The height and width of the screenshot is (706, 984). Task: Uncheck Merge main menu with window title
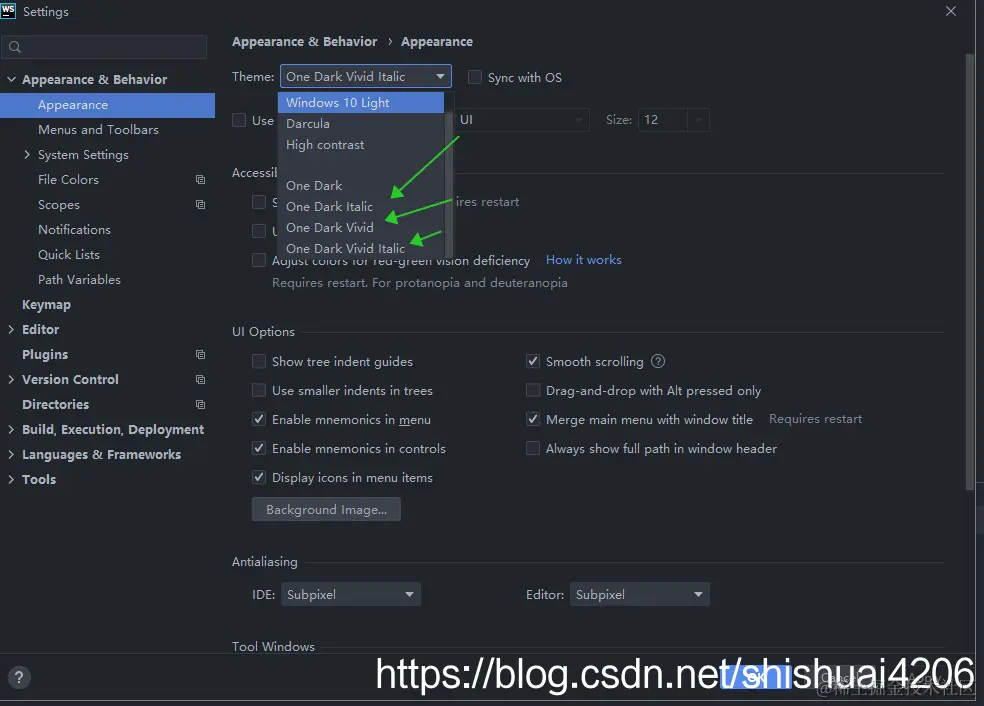click(533, 419)
